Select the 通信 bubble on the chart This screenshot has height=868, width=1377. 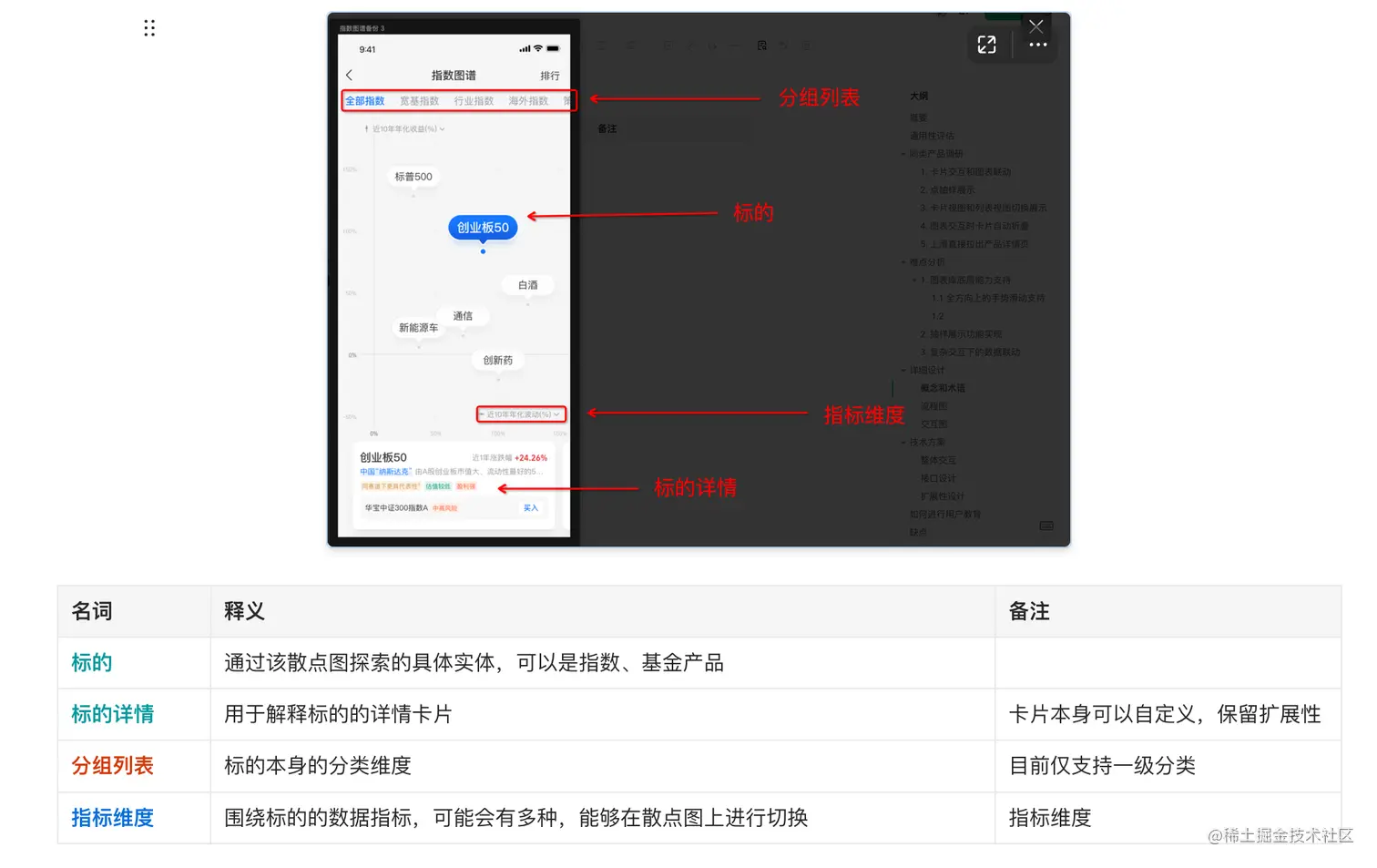(x=463, y=316)
